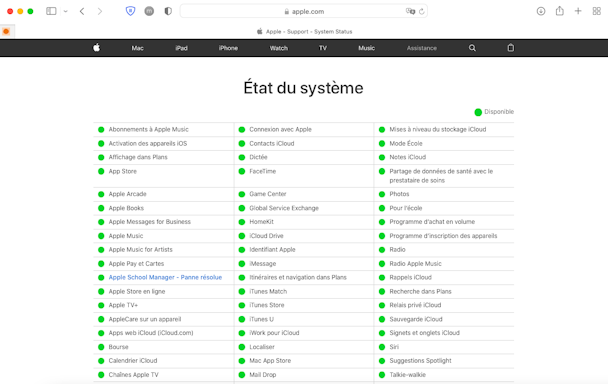Click the Mises à niveau du stockage iCloud entry
Screen dimensions: 608x384
coord(438,129)
